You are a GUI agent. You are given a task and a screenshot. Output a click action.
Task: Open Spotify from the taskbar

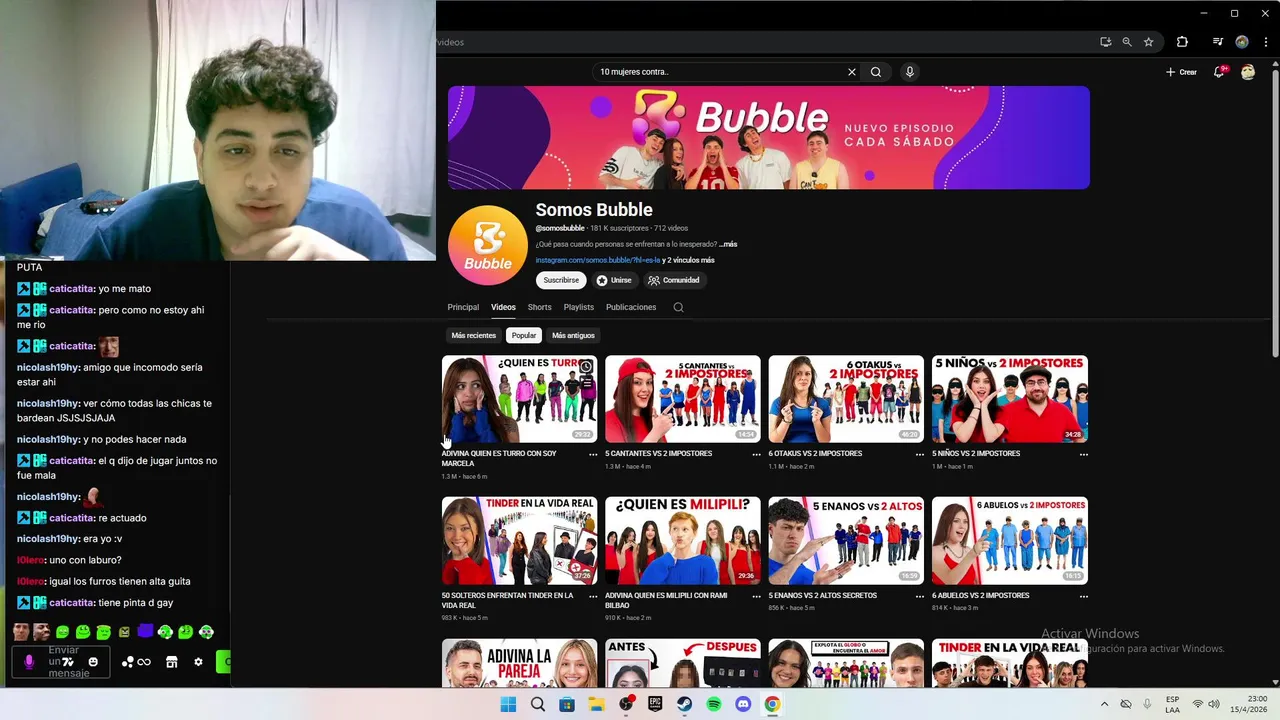coord(714,704)
